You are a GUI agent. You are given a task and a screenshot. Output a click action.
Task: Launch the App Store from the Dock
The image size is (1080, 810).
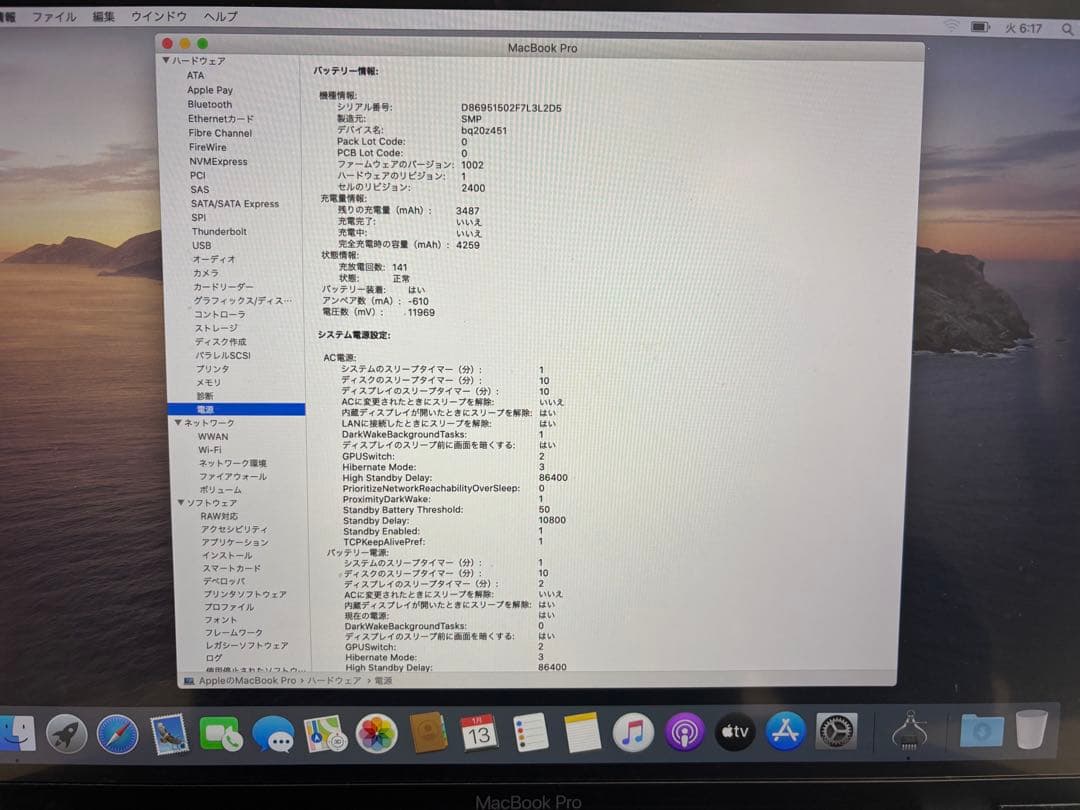click(785, 732)
